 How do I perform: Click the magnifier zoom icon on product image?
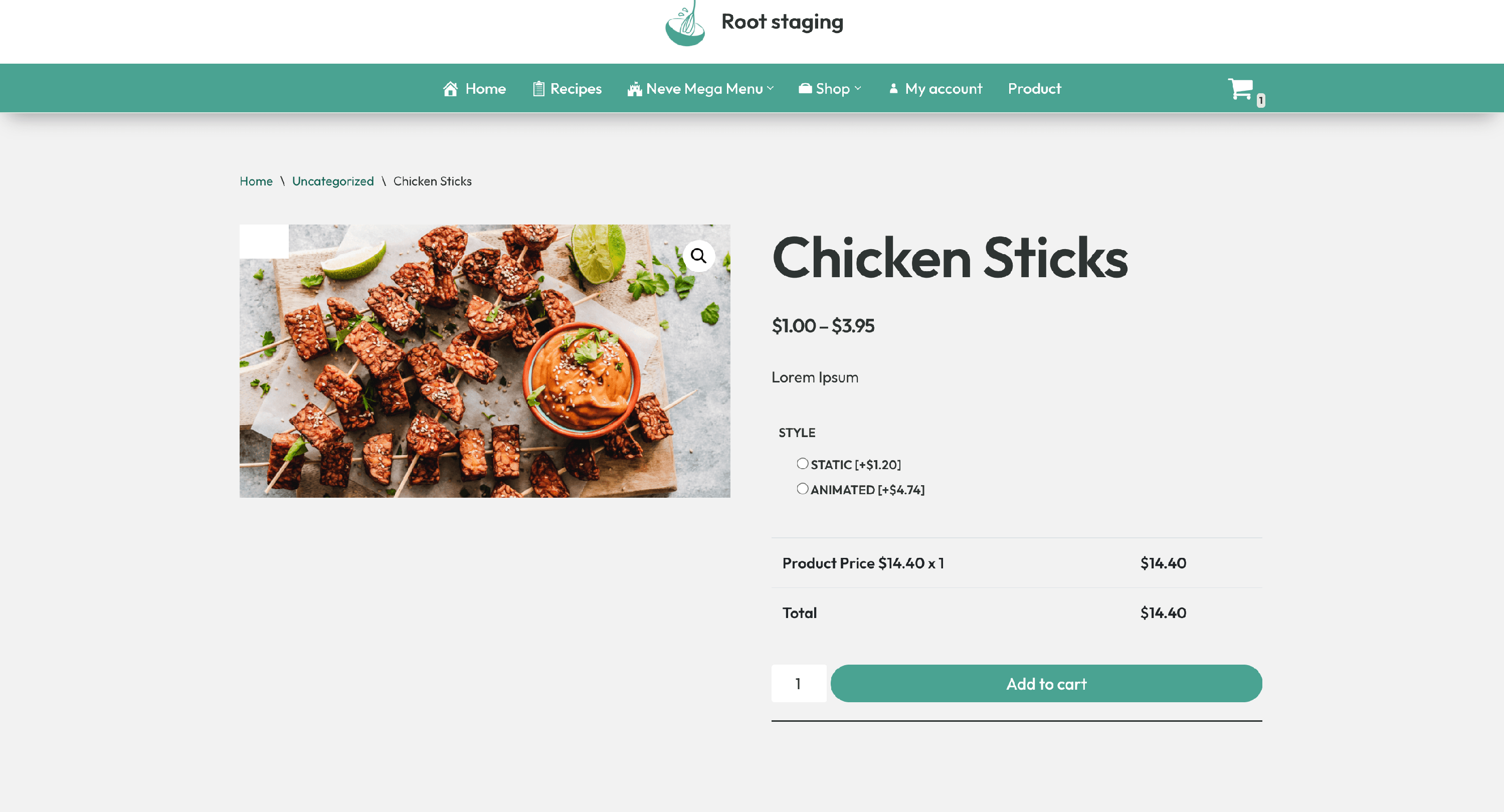698,256
